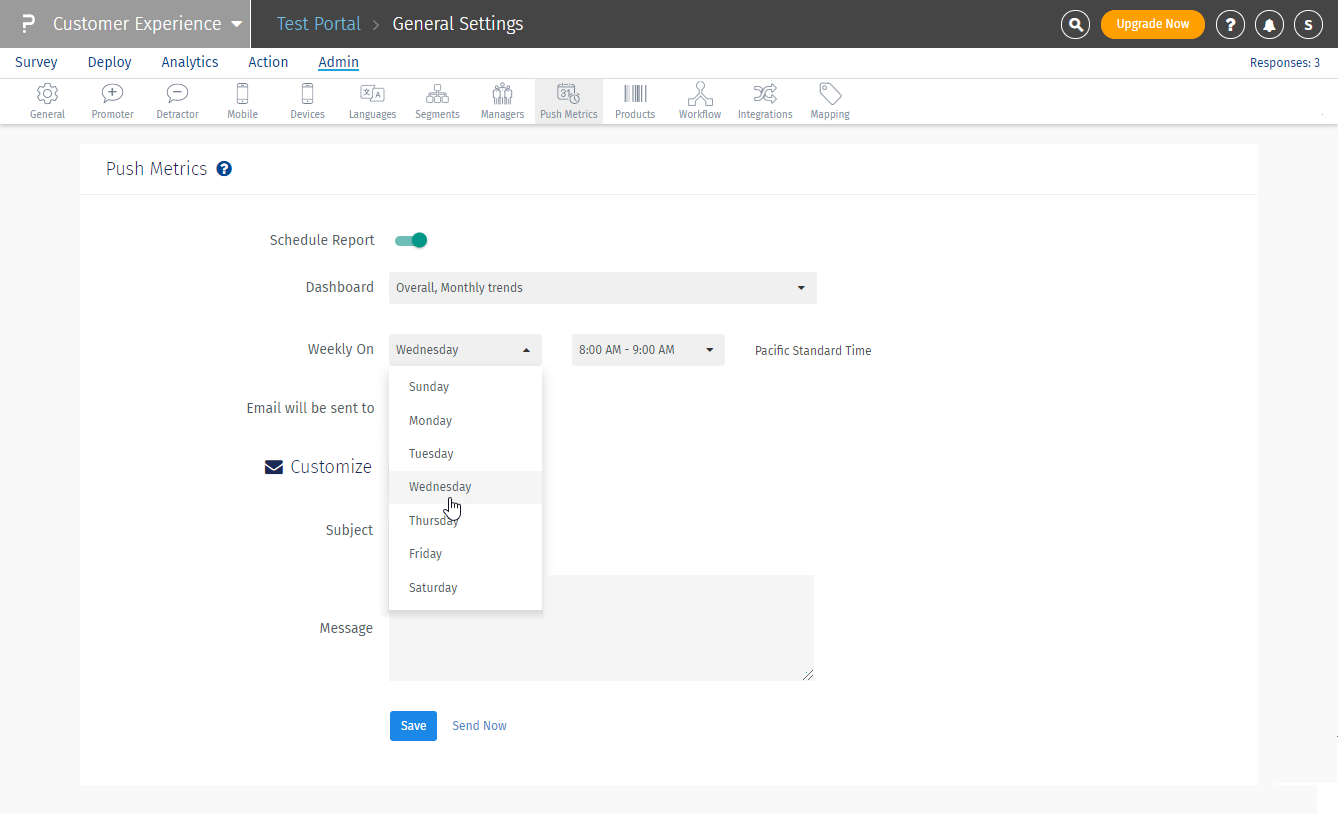Switch to the Analytics tab
Viewport: 1338px width, 814px height.
[189, 62]
